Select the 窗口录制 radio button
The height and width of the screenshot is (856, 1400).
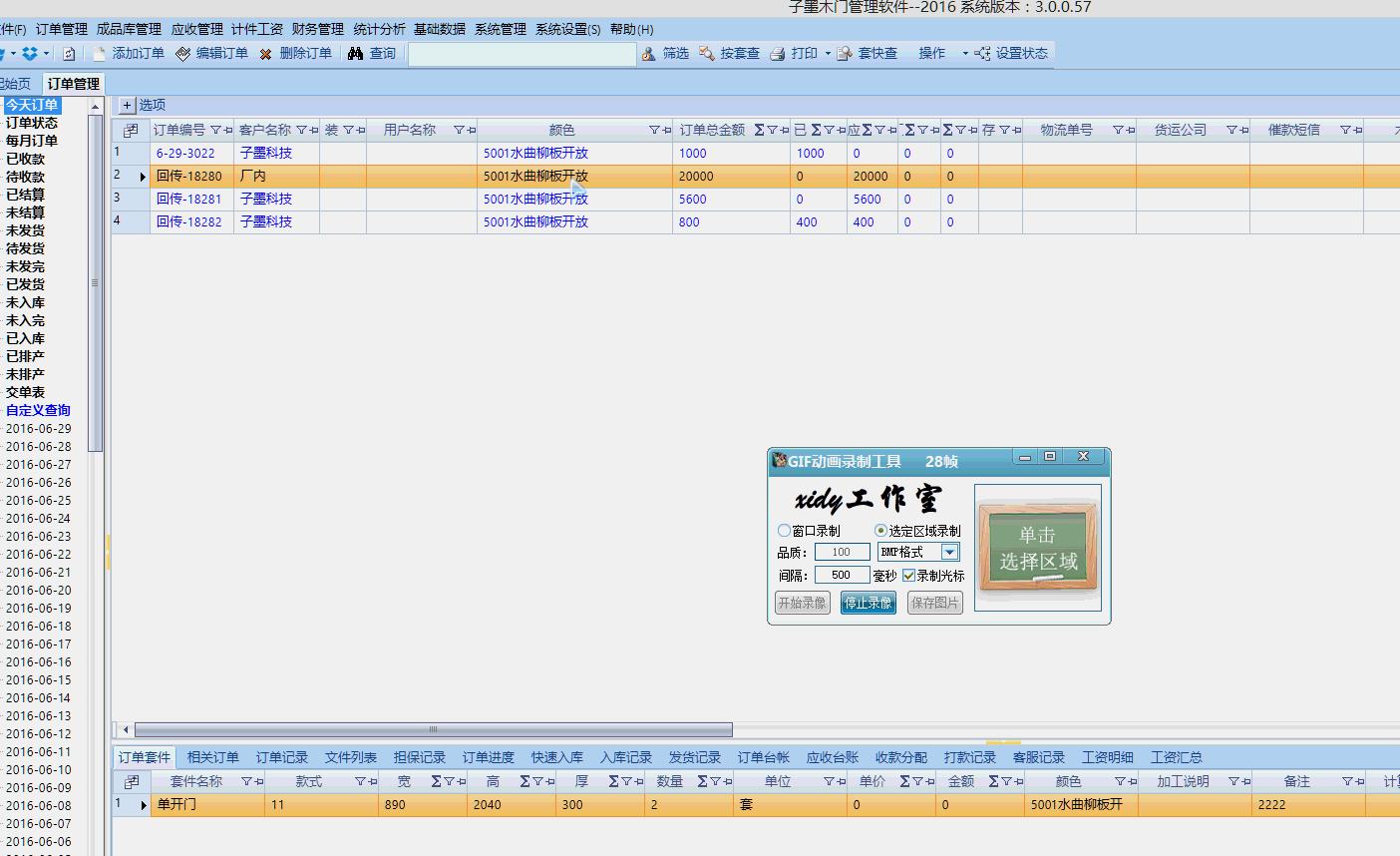pos(784,531)
